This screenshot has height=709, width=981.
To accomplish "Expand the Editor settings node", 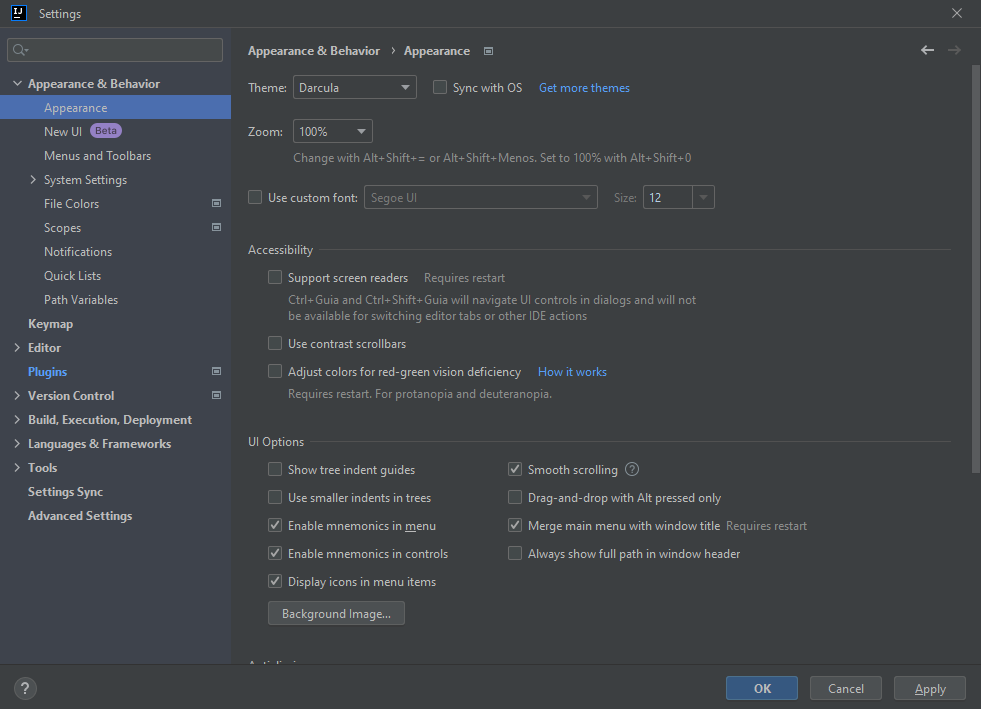I will (18, 347).
